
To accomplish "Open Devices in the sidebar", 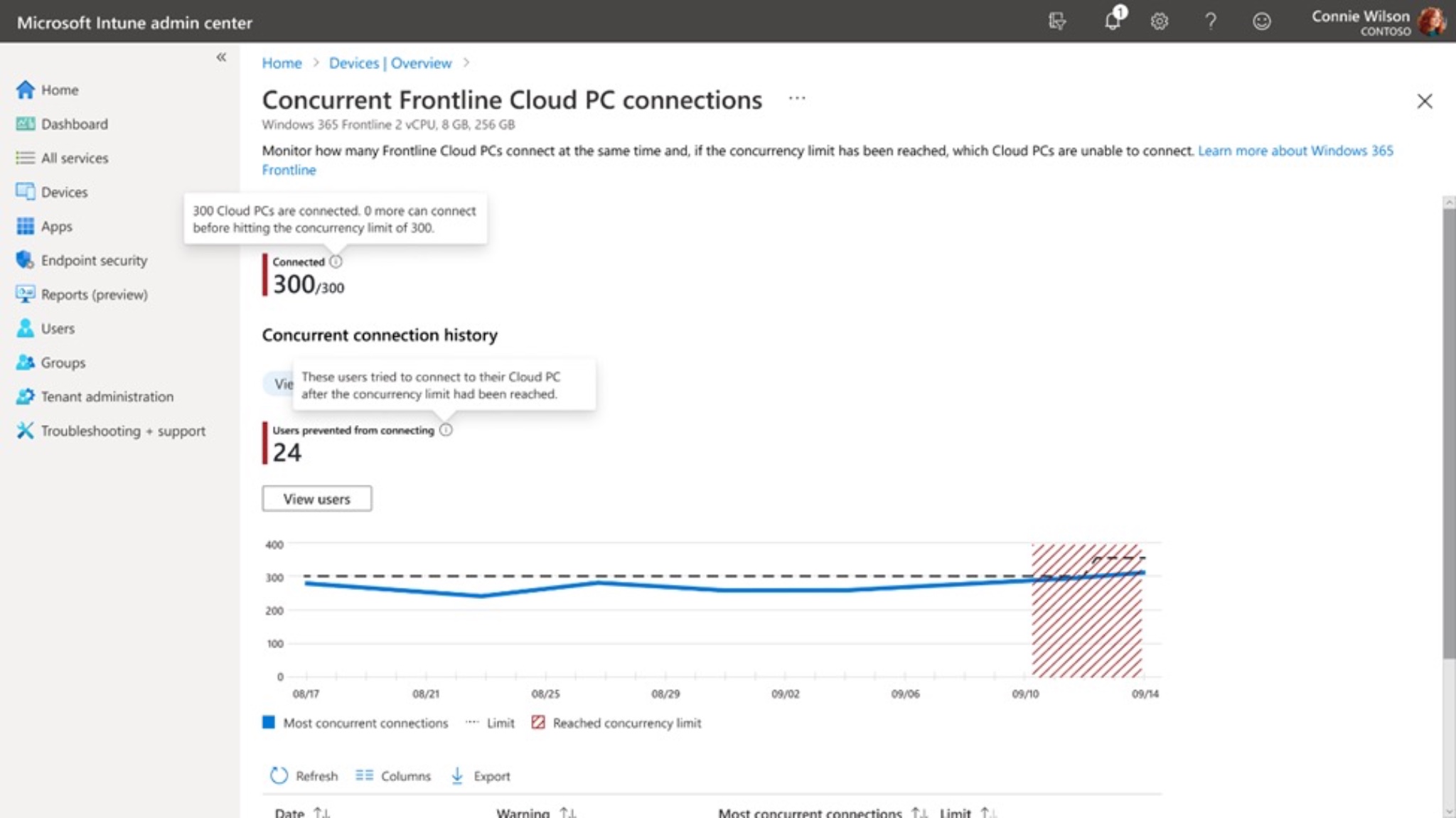I will (x=51, y=192).
